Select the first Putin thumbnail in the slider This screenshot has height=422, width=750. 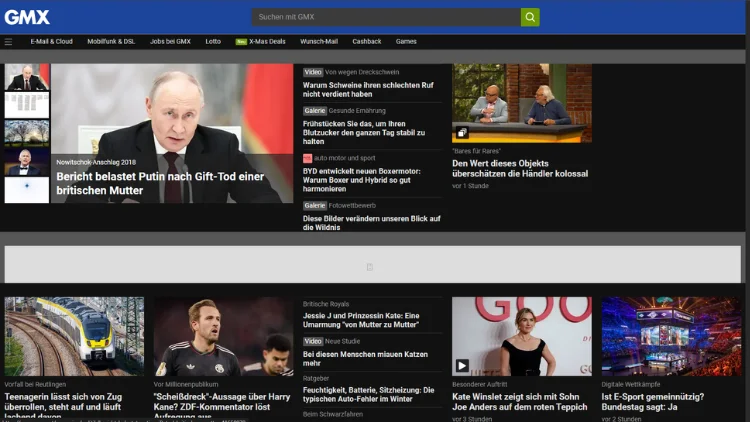point(26,77)
